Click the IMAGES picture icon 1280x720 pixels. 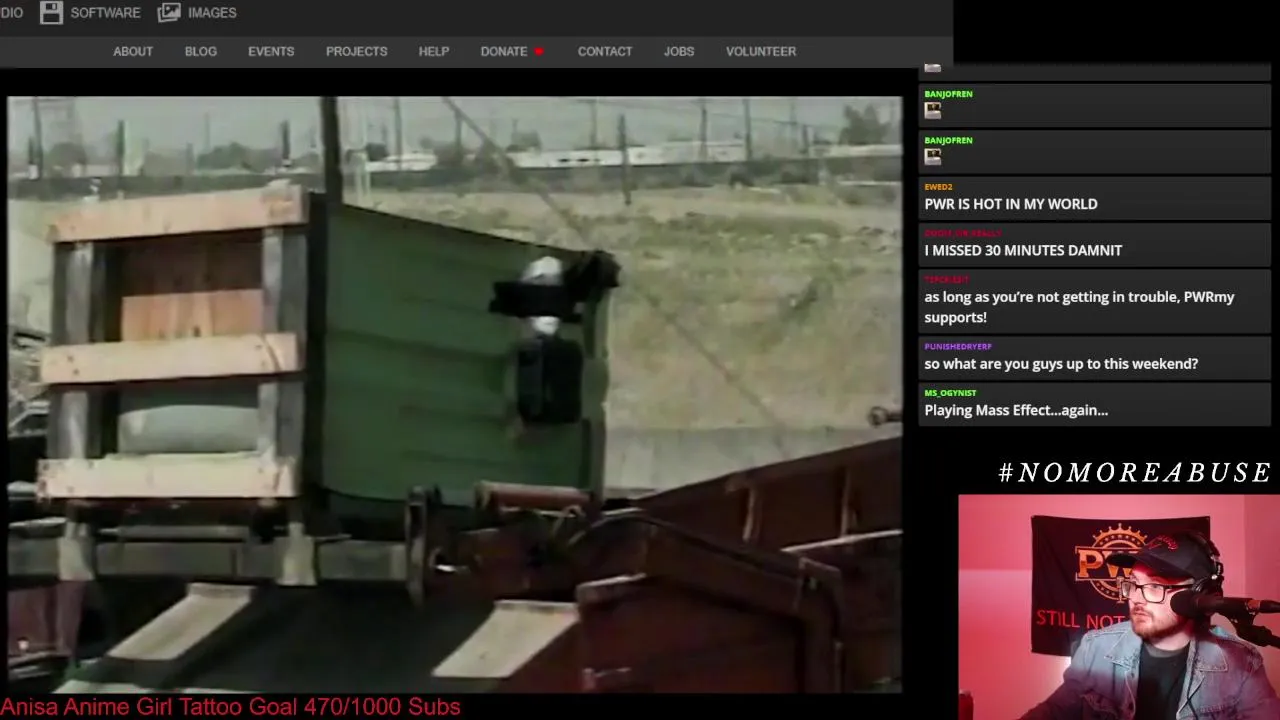click(x=169, y=12)
